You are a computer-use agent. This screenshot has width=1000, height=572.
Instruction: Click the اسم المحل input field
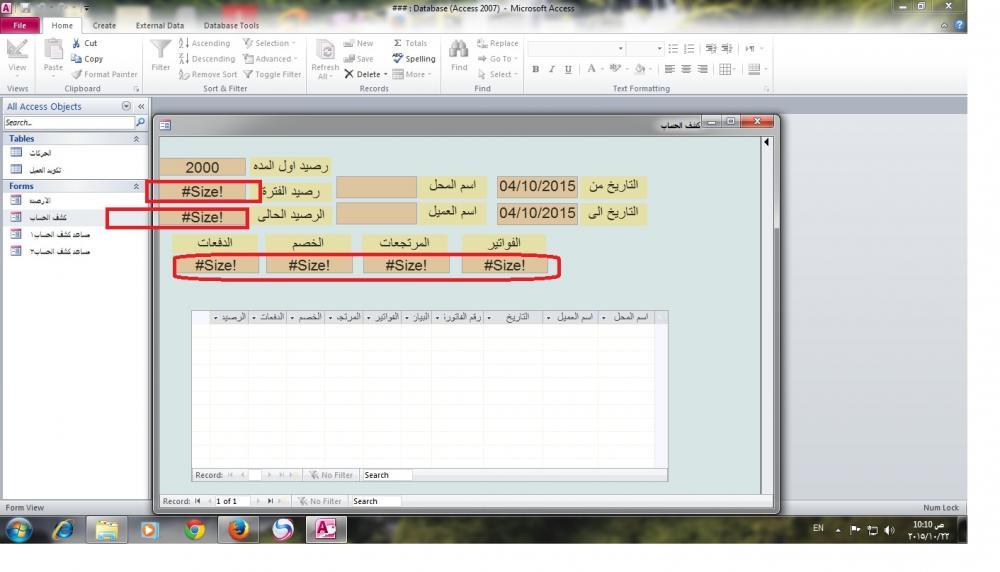pos(376,187)
